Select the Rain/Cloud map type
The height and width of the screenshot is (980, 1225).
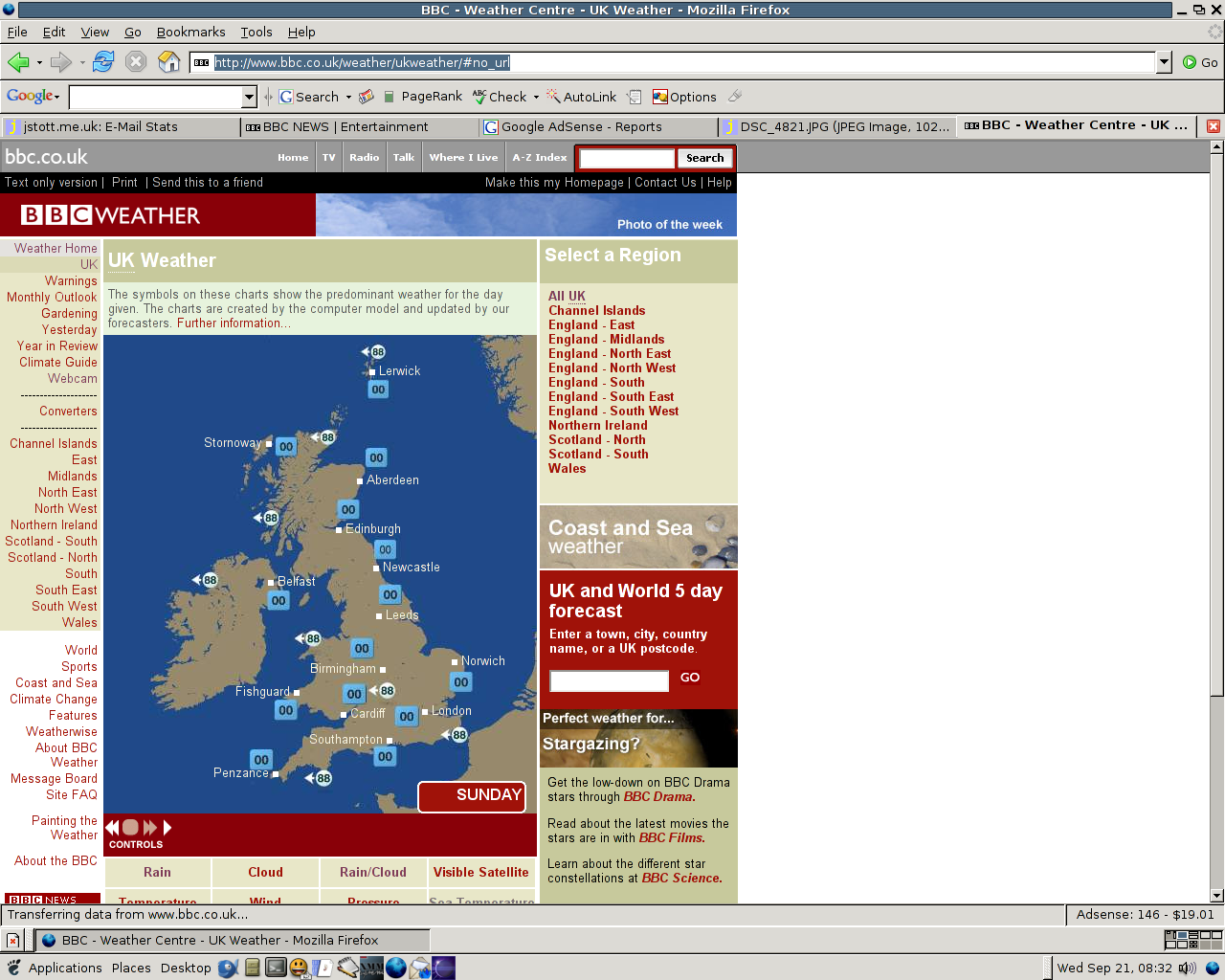(x=373, y=872)
